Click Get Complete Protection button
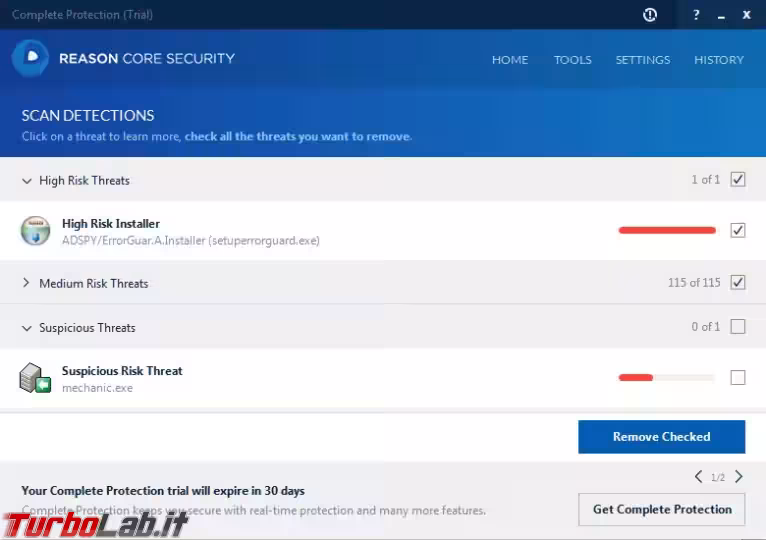 (x=661, y=509)
